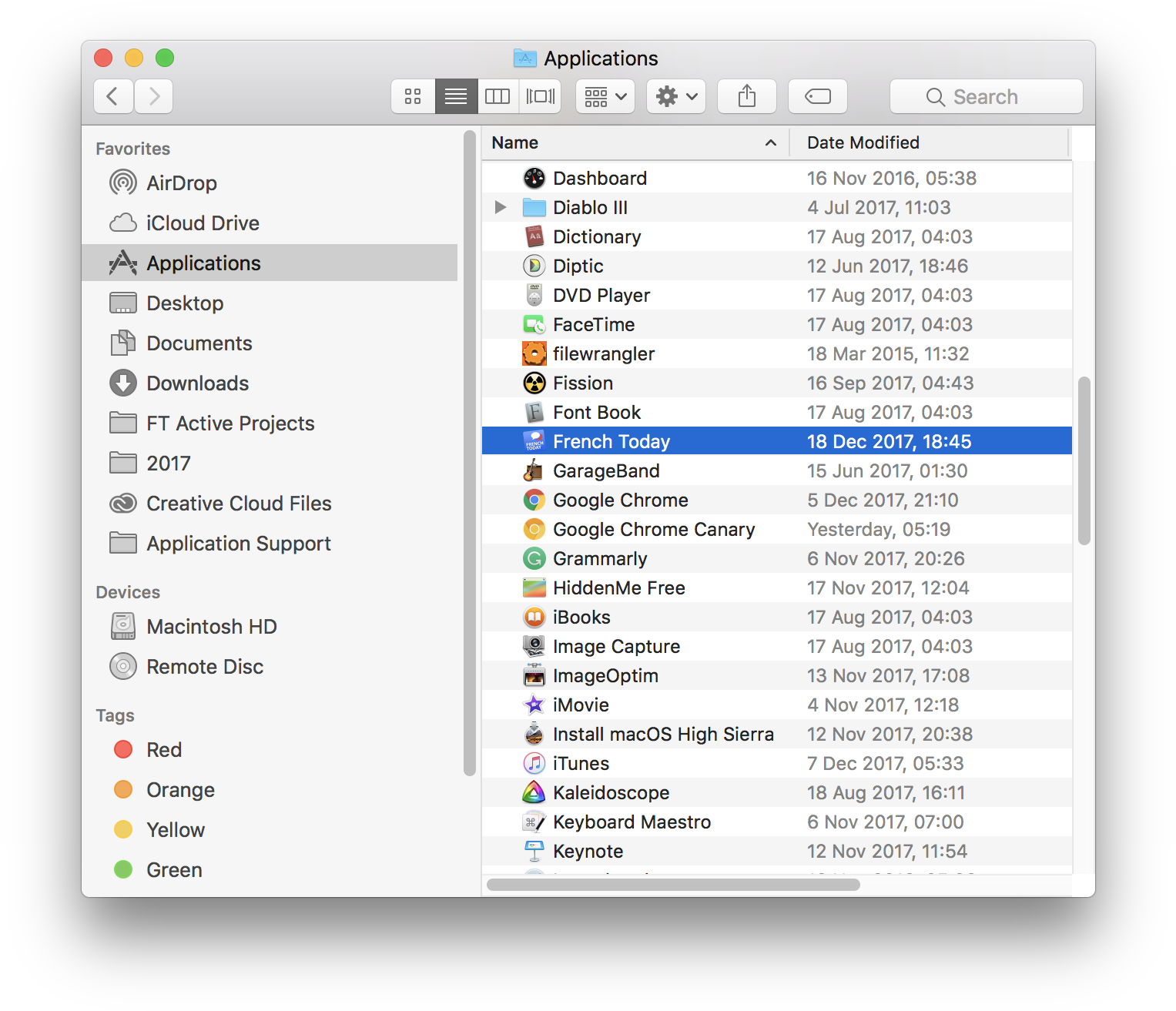Open AirDrop in the sidebar
Screen dimensions: 1176x1011
pos(270,183)
